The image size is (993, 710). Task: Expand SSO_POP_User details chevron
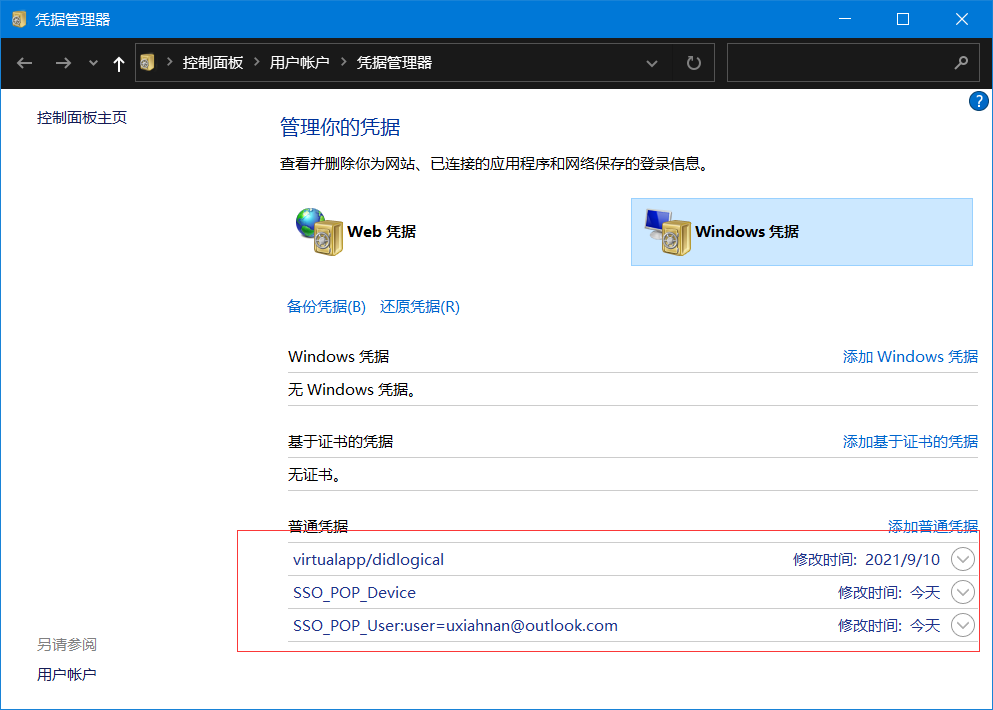pyautogui.click(x=963, y=625)
